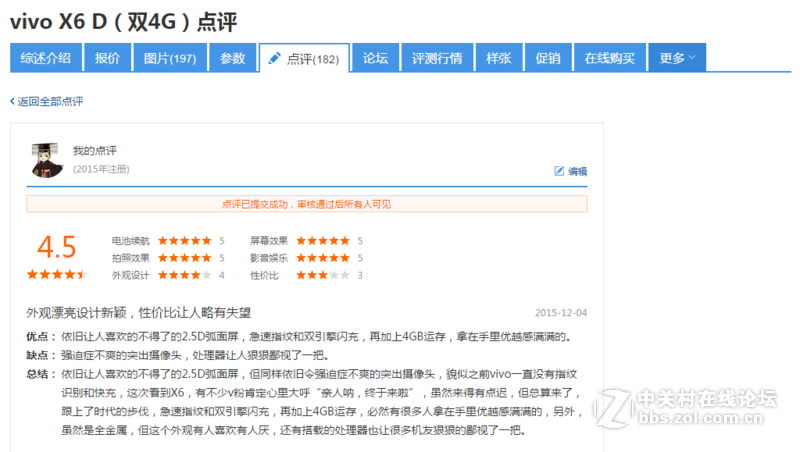
Task: Click the page heading vivo X6 D 点评
Action: [123, 21]
